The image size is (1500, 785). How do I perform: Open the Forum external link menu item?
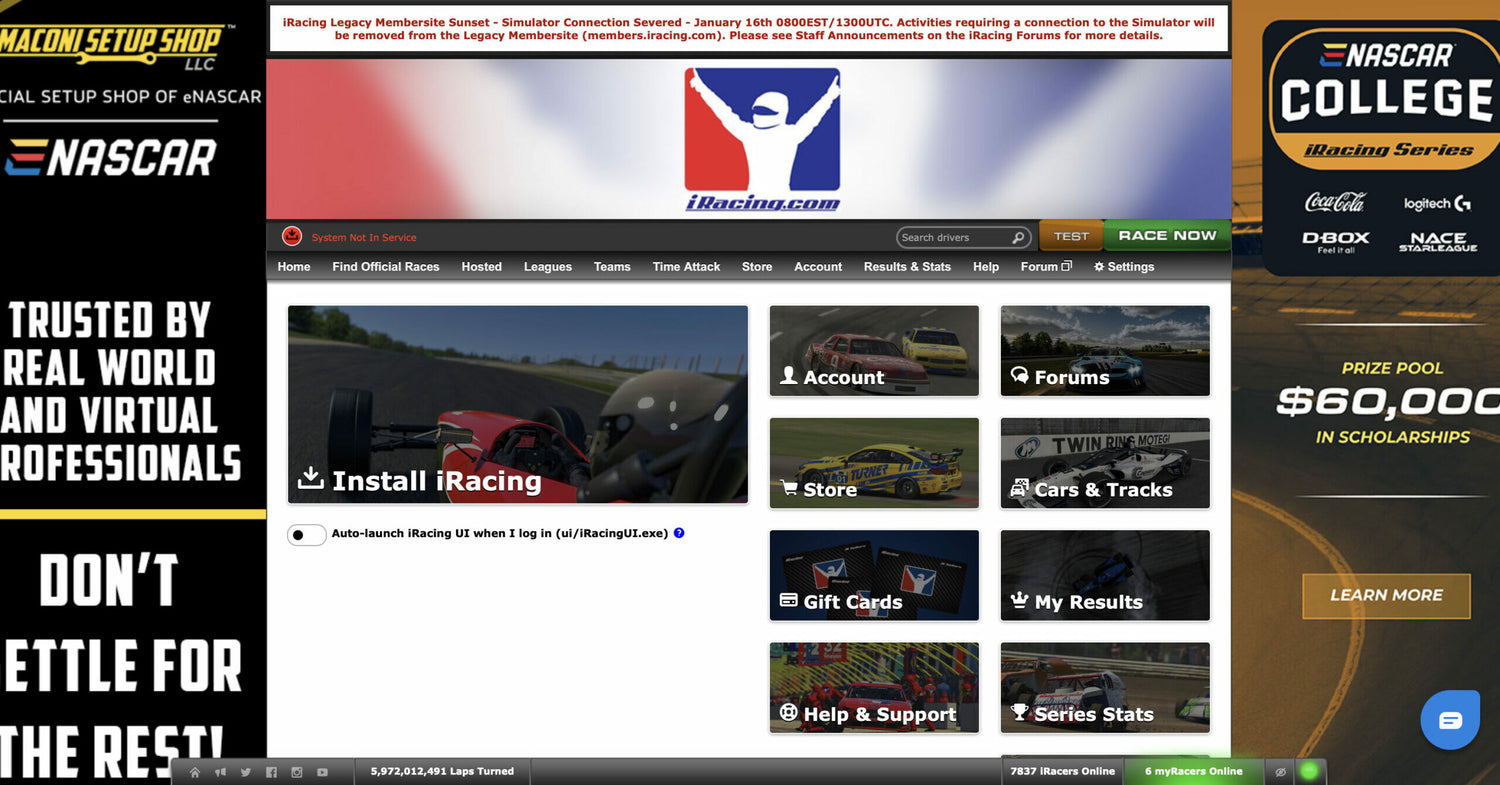tap(1044, 266)
